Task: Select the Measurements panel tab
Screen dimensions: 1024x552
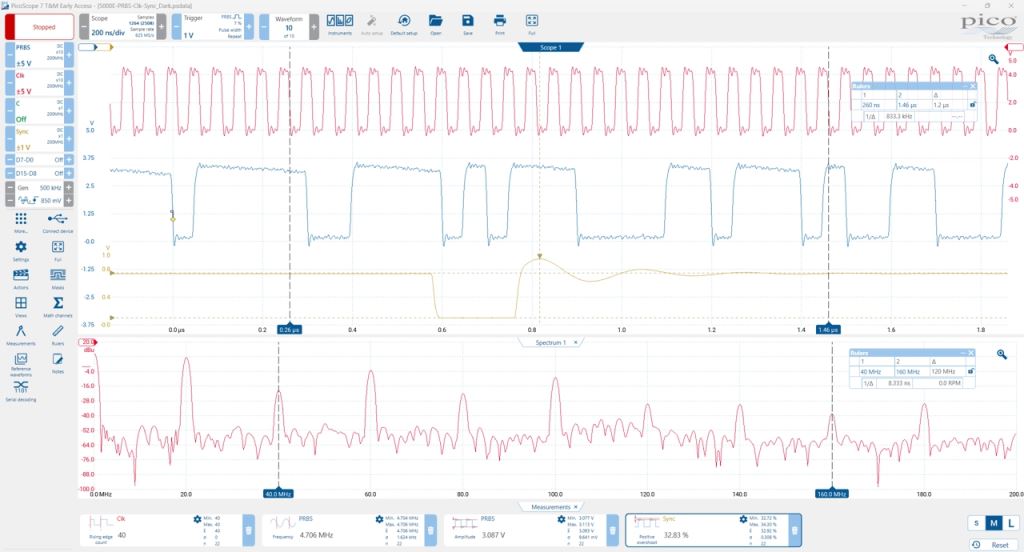Action: tap(551, 507)
